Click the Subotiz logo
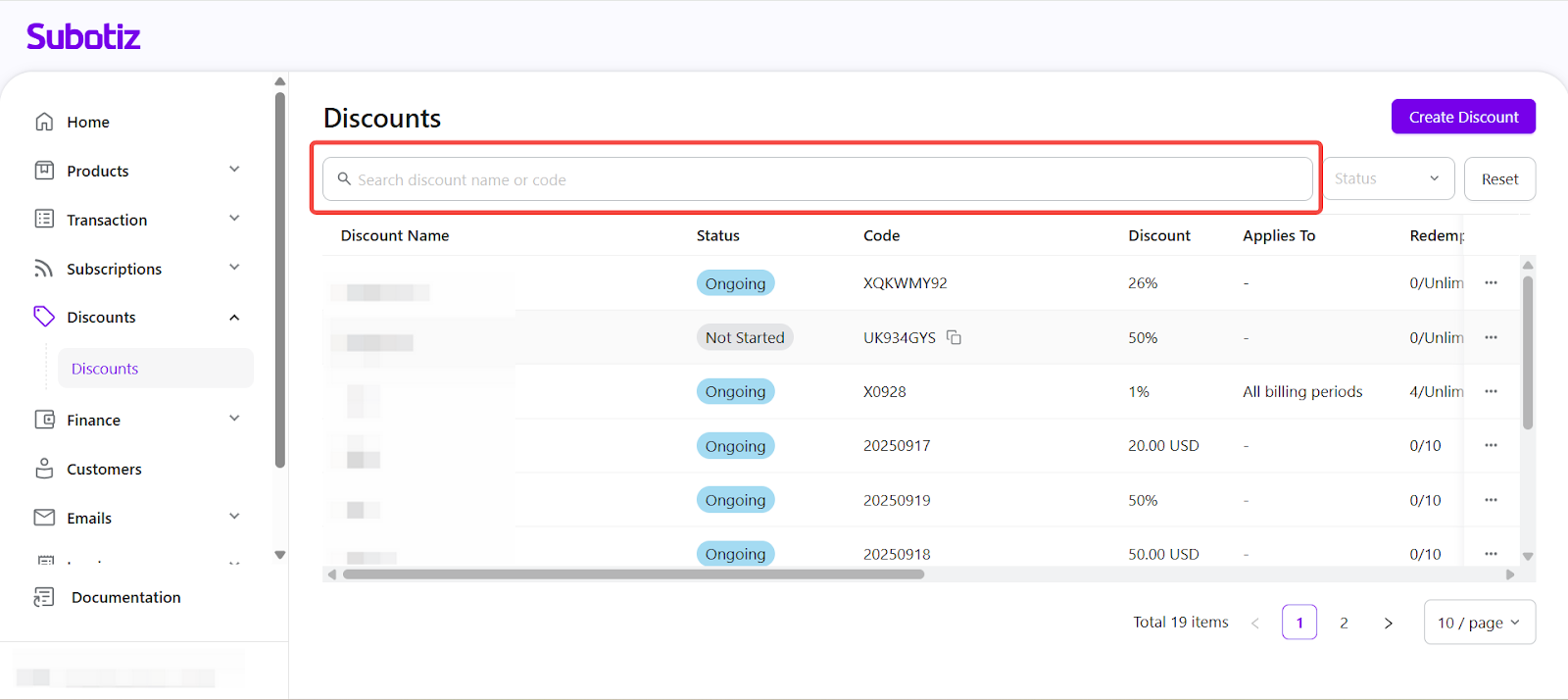 click(83, 37)
